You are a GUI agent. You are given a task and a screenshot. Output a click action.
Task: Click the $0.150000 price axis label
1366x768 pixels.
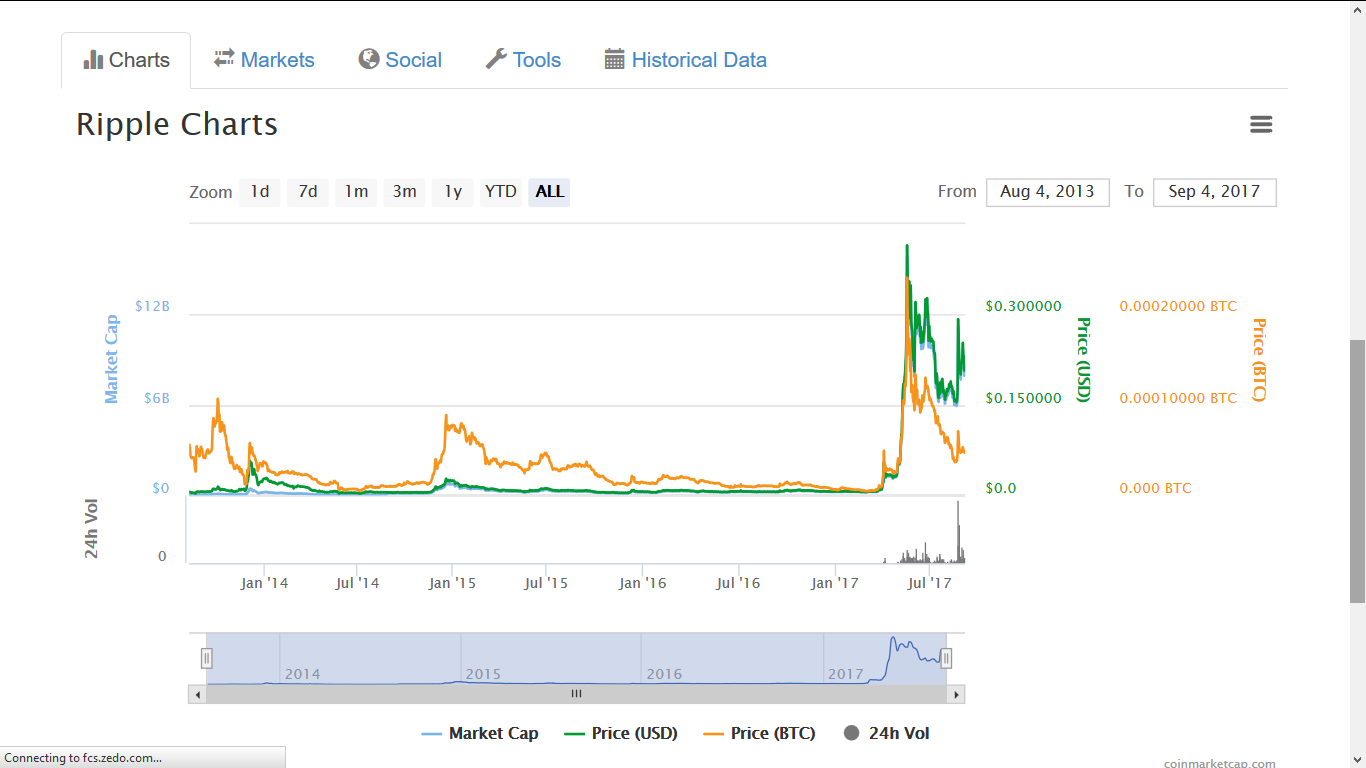pyautogui.click(x=1023, y=398)
